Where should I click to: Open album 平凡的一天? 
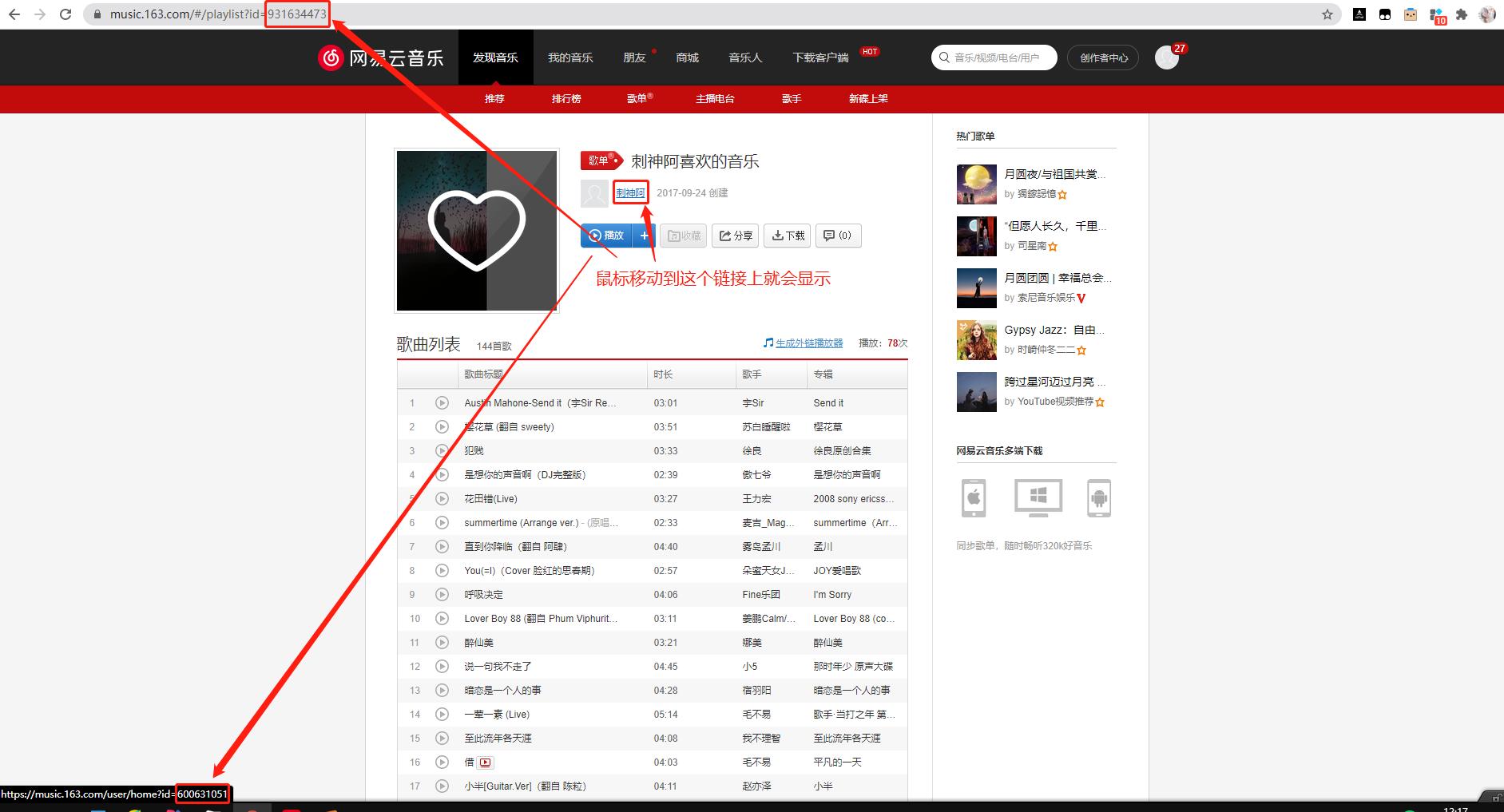pyautogui.click(x=837, y=762)
